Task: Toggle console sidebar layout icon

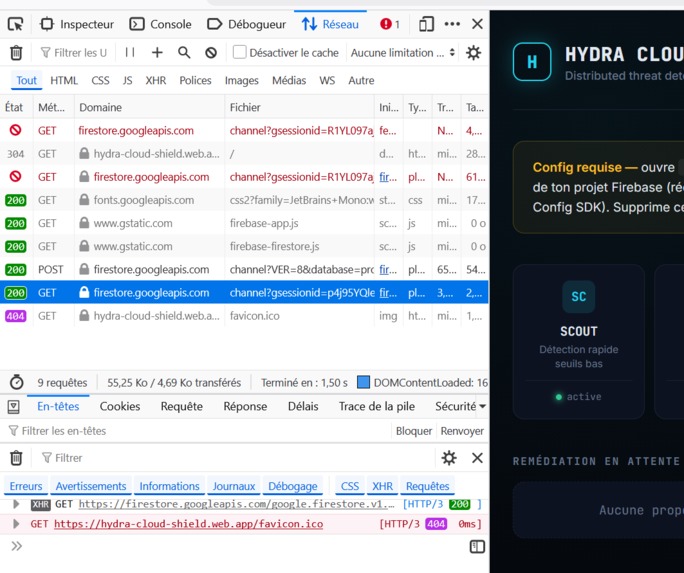Action: (477, 547)
